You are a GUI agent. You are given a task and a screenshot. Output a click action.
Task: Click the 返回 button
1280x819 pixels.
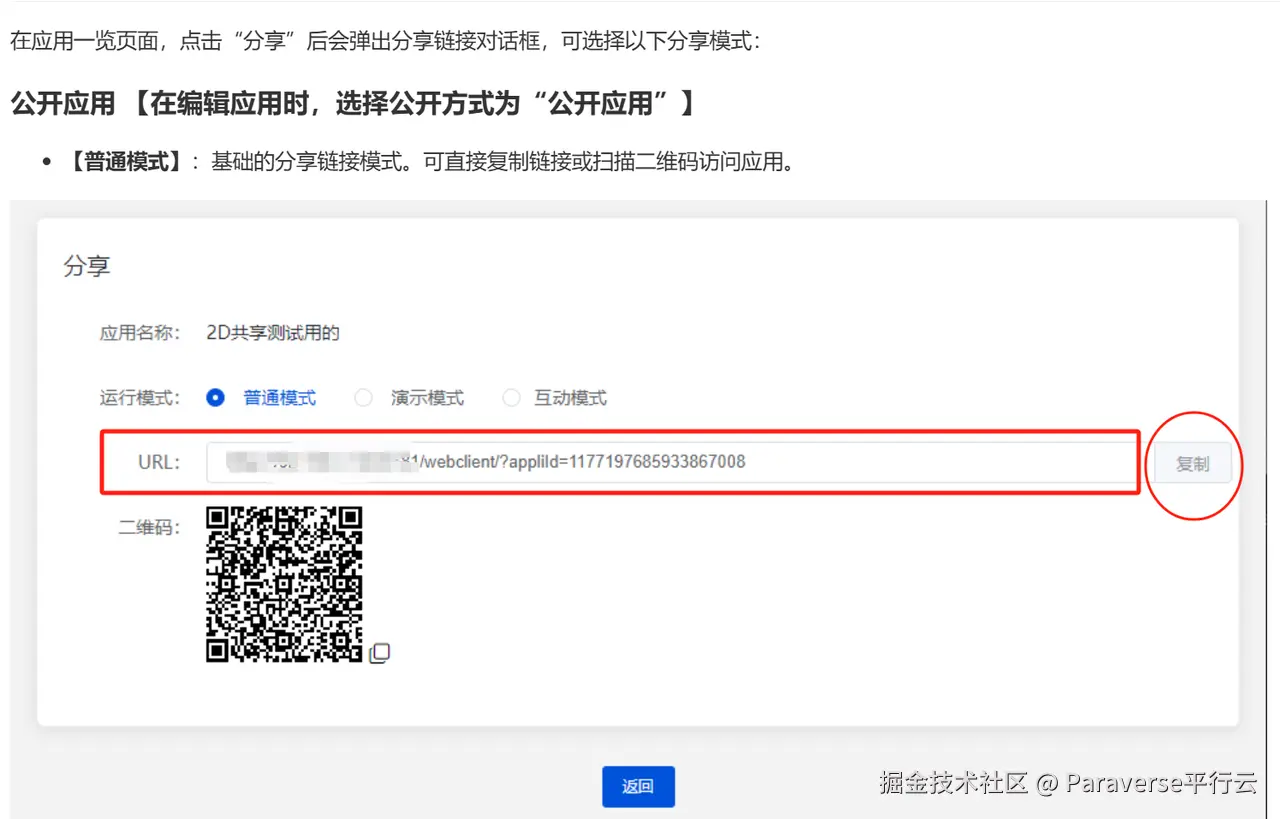coord(638,786)
